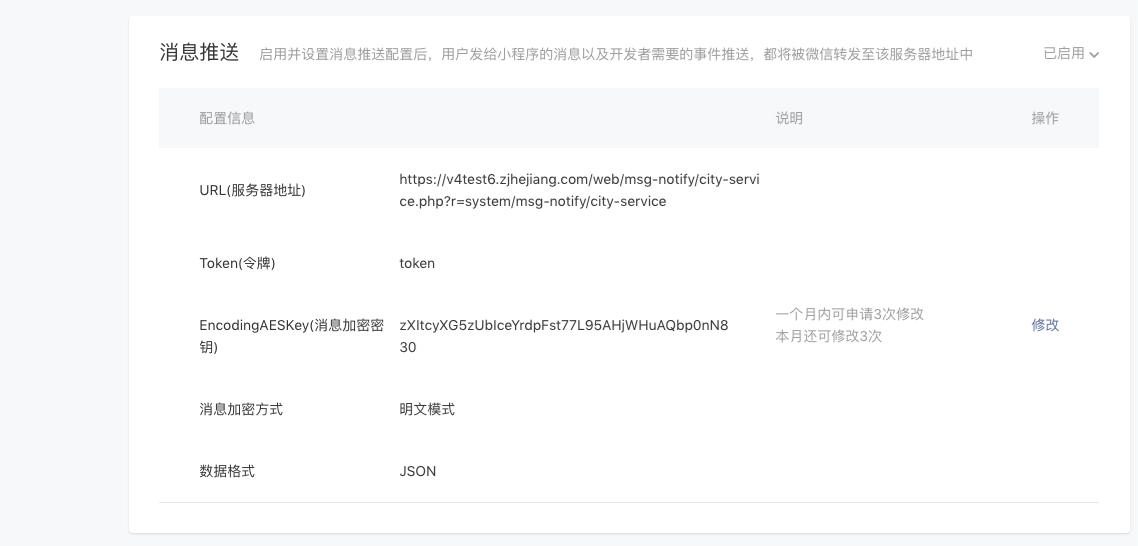Select the 说明 column header
The image size is (1138, 546).
pyautogui.click(x=789, y=118)
